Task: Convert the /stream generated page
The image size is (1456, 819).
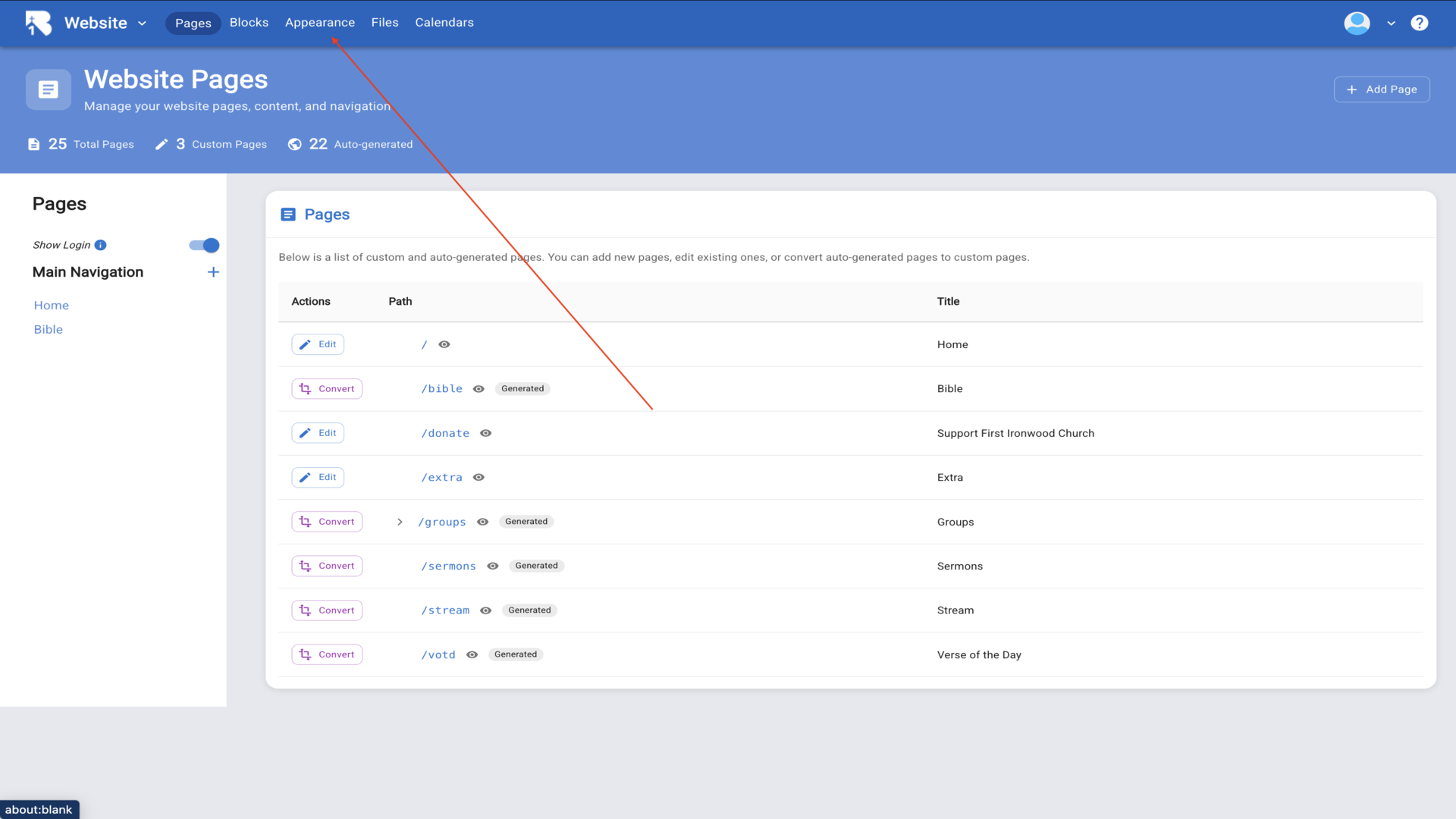Action: tap(327, 610)
